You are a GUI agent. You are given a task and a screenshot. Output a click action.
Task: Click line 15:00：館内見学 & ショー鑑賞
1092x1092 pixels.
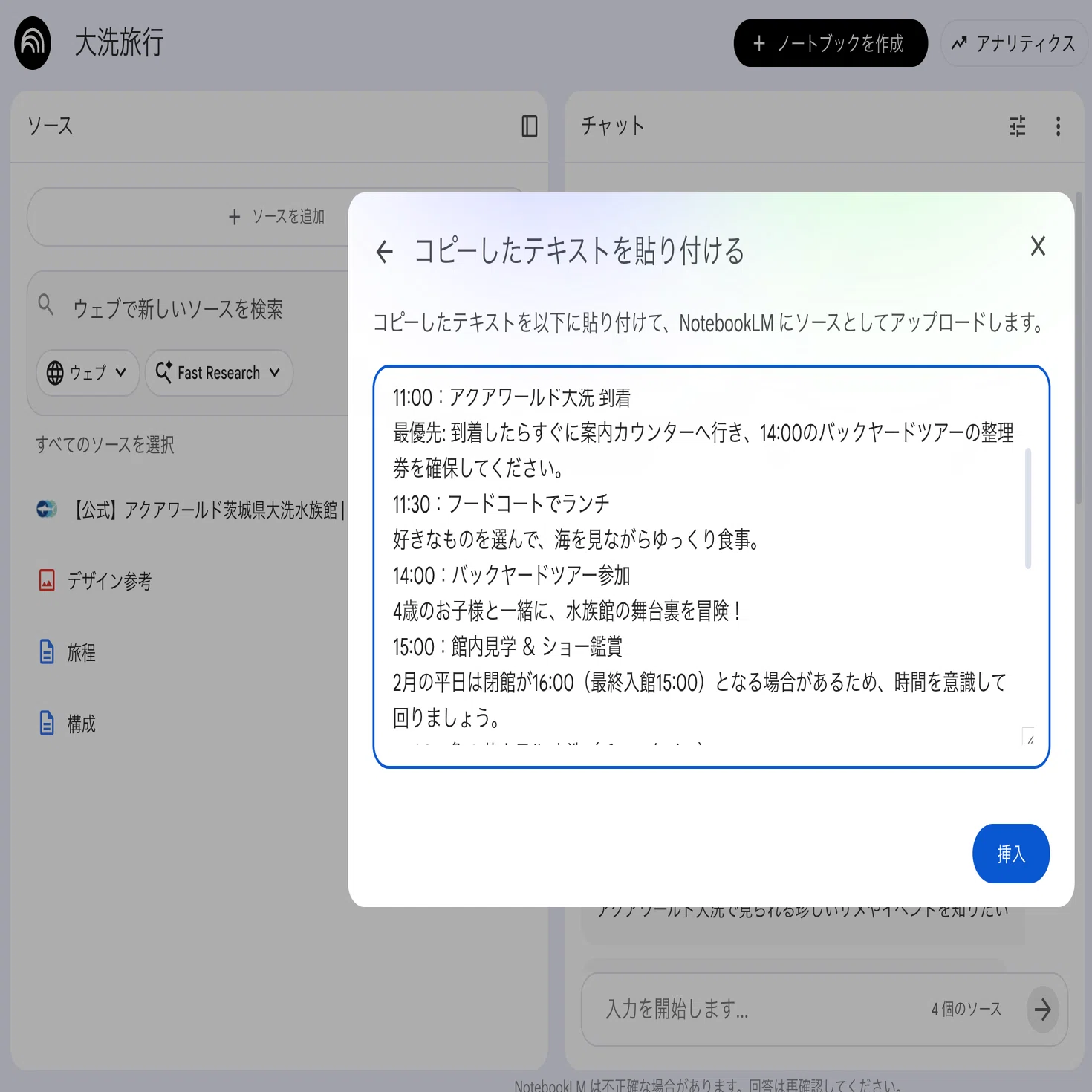(x=507, y=647)
